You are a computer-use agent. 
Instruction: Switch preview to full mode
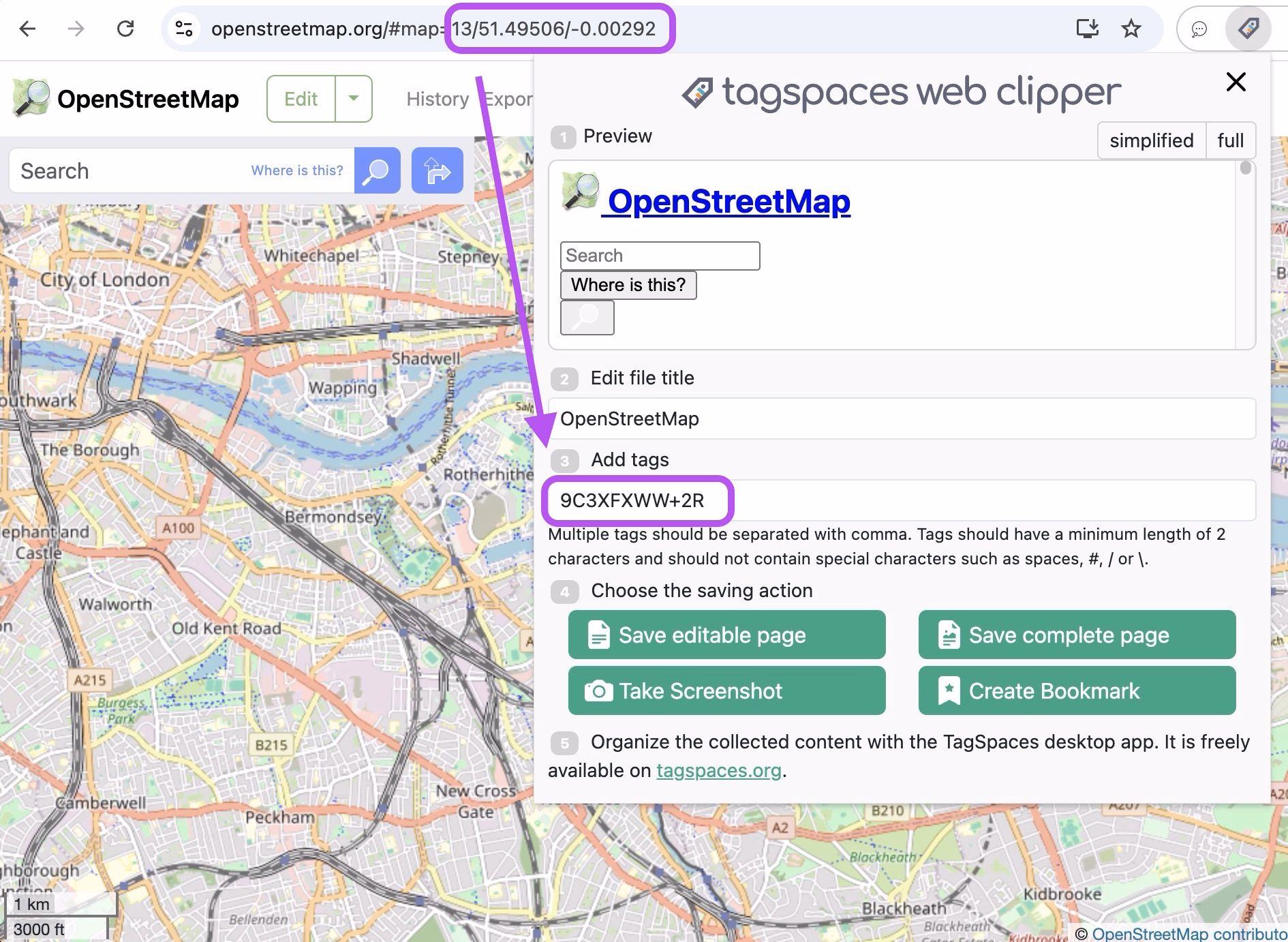1231,140
